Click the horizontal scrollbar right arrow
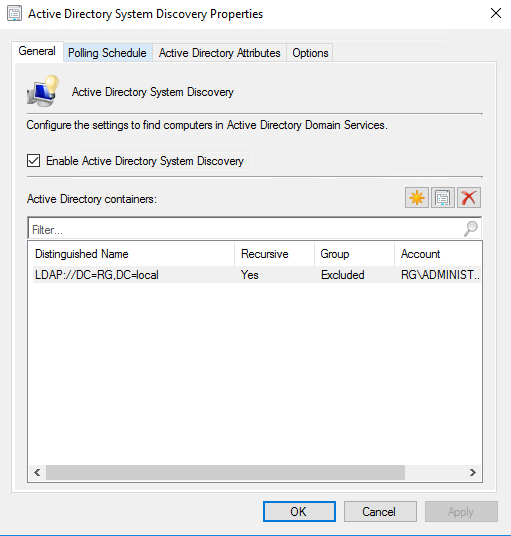511x536 pixels. pyautogui.click(x=473, y=472)
